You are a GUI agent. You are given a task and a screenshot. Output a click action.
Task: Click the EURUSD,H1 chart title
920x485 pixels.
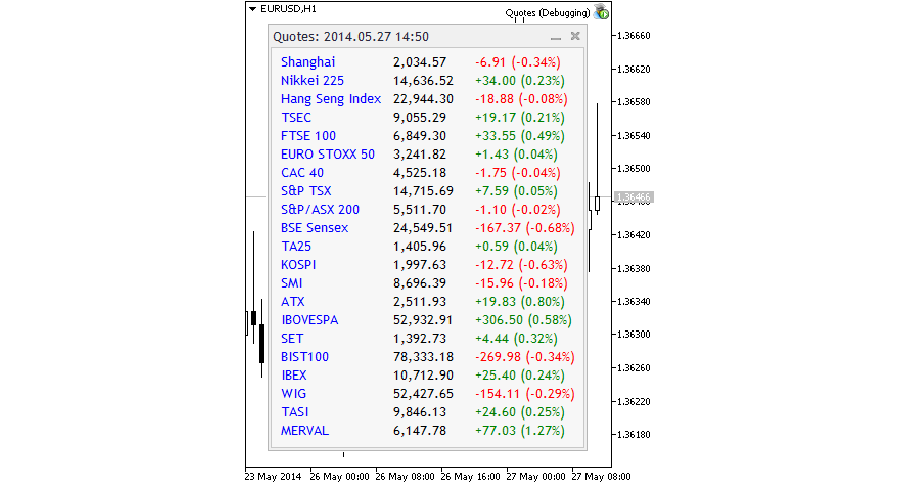288,9
